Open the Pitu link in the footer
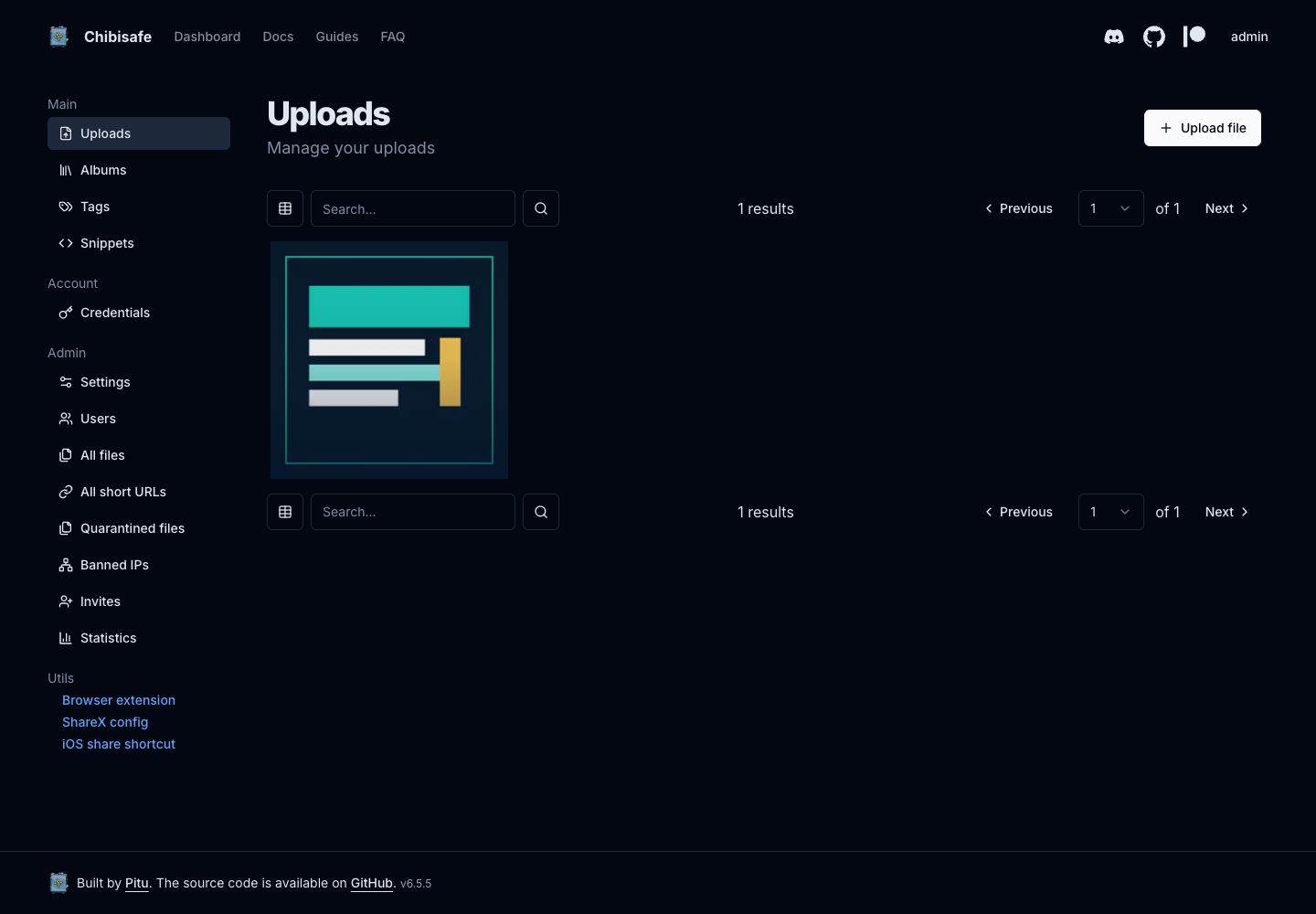Viewport: 1316px width, 914px height. pyautogui.click(x=137, y=883)
